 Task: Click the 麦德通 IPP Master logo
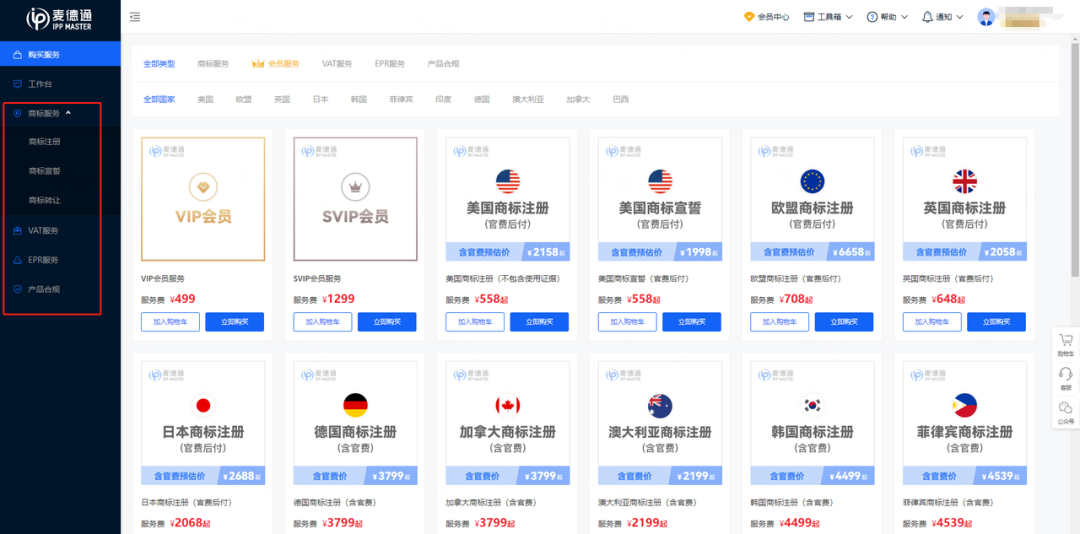pos(60,19)
